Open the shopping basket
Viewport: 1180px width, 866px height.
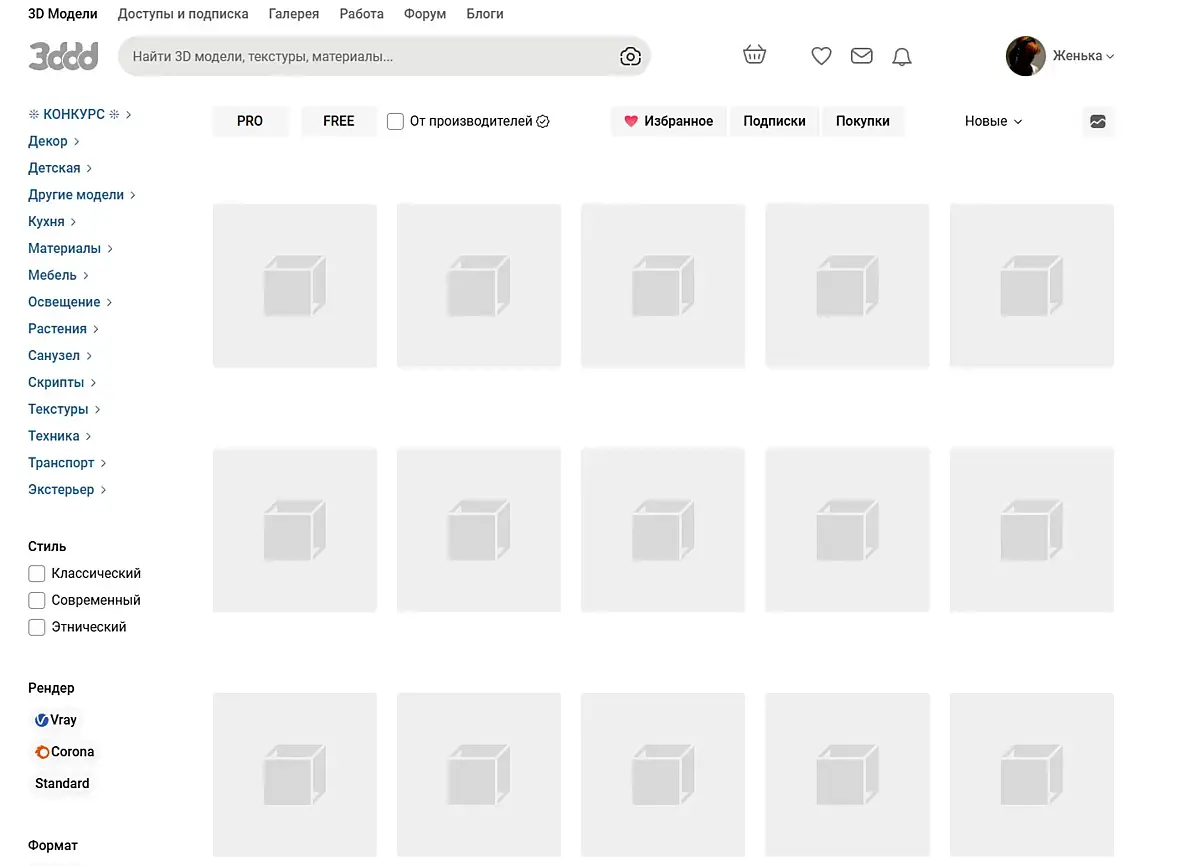pos(754,55)
